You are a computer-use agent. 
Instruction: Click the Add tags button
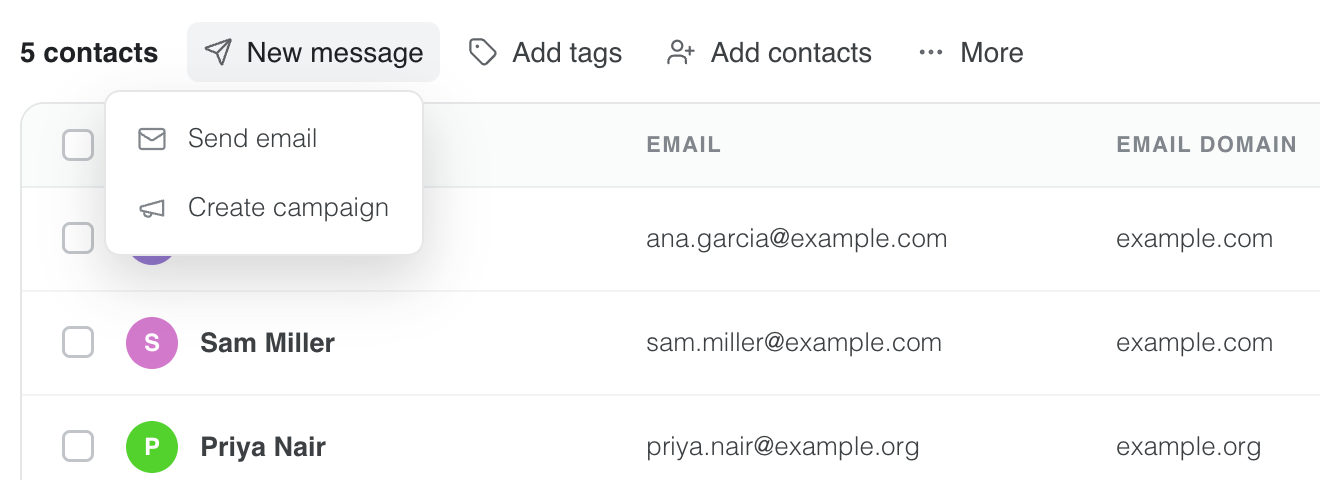546,52
